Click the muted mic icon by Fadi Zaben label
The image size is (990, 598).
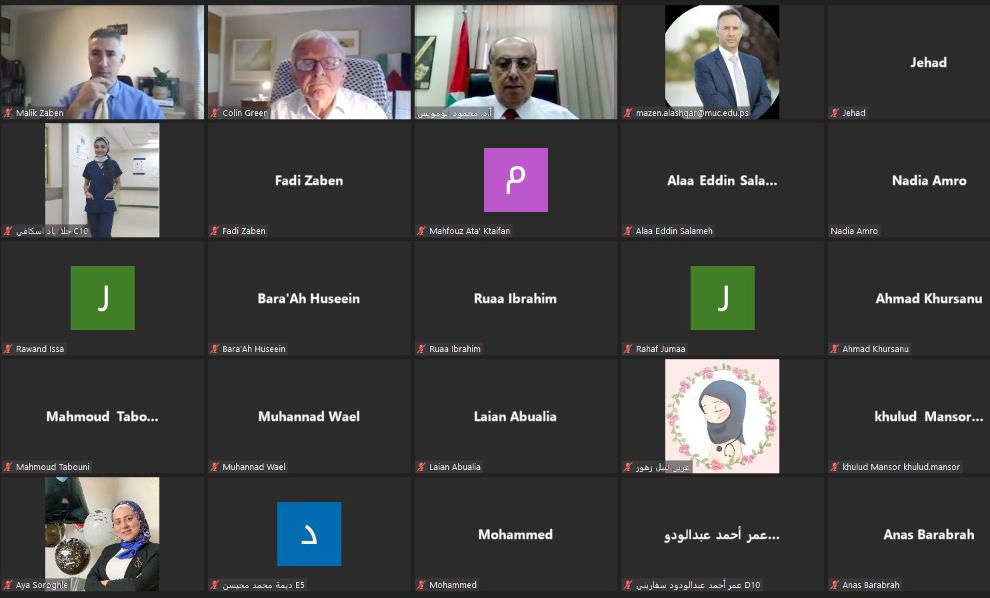click(x=215, y=231)
